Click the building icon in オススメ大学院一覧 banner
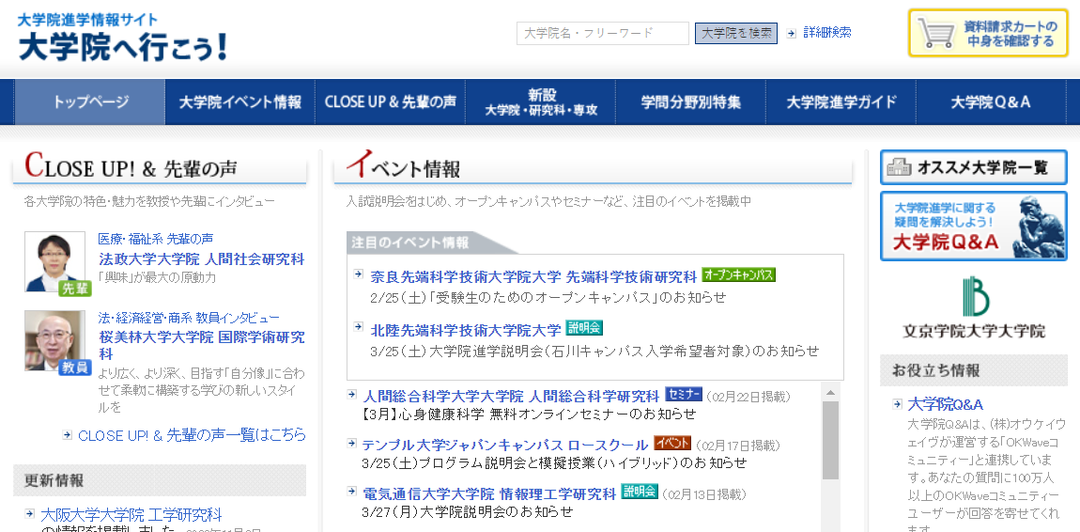 click(899, 167)
